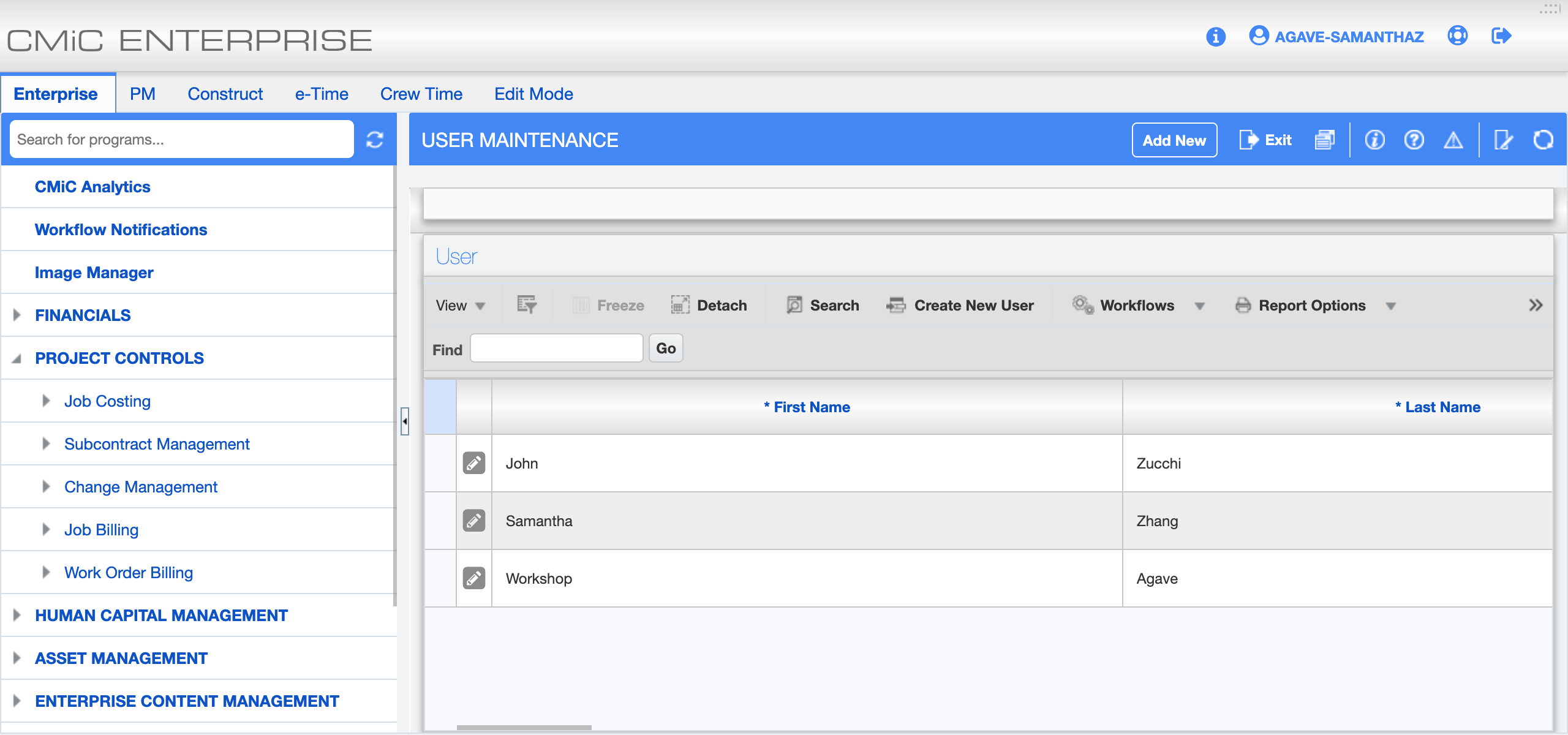Click Create New User in toolbar

point(960,305)
